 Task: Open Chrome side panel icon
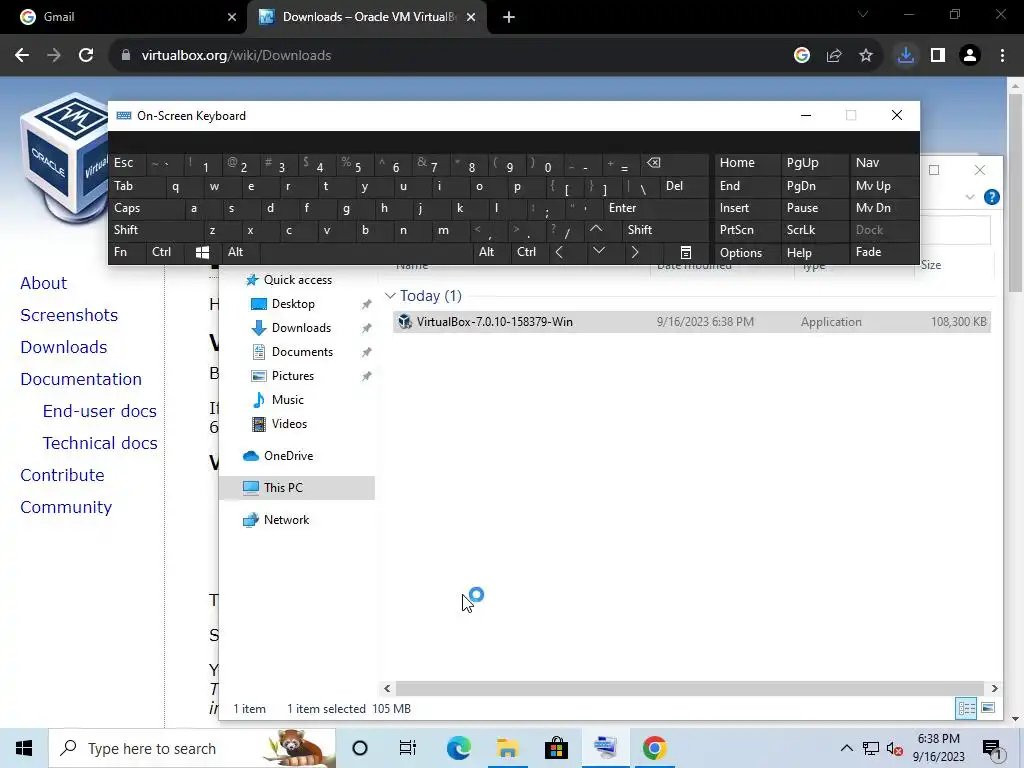coord(938,56)
